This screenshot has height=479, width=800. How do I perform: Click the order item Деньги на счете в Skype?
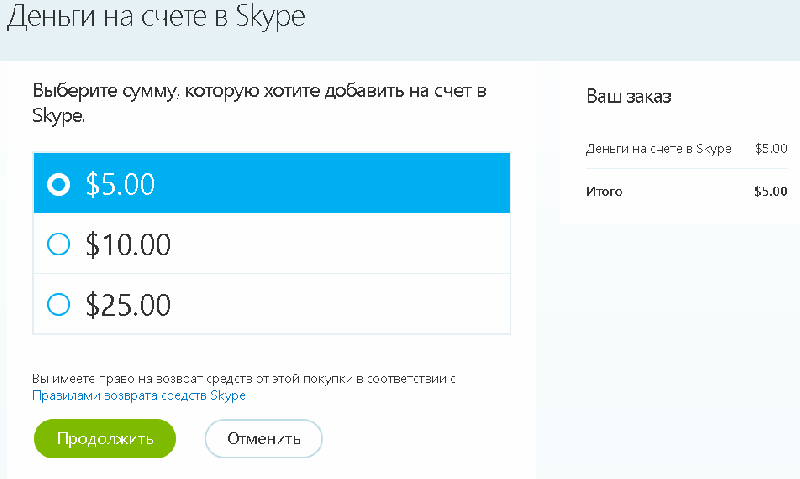(x=658, y=149)
